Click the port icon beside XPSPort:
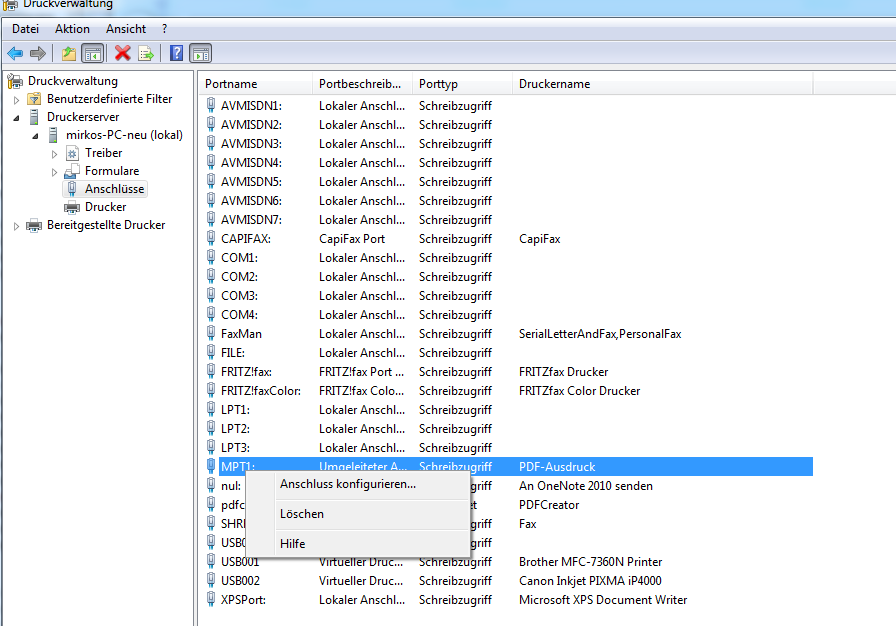Image resolution: width=896 pixels, height=626 pixels. [x=211, y=599]
